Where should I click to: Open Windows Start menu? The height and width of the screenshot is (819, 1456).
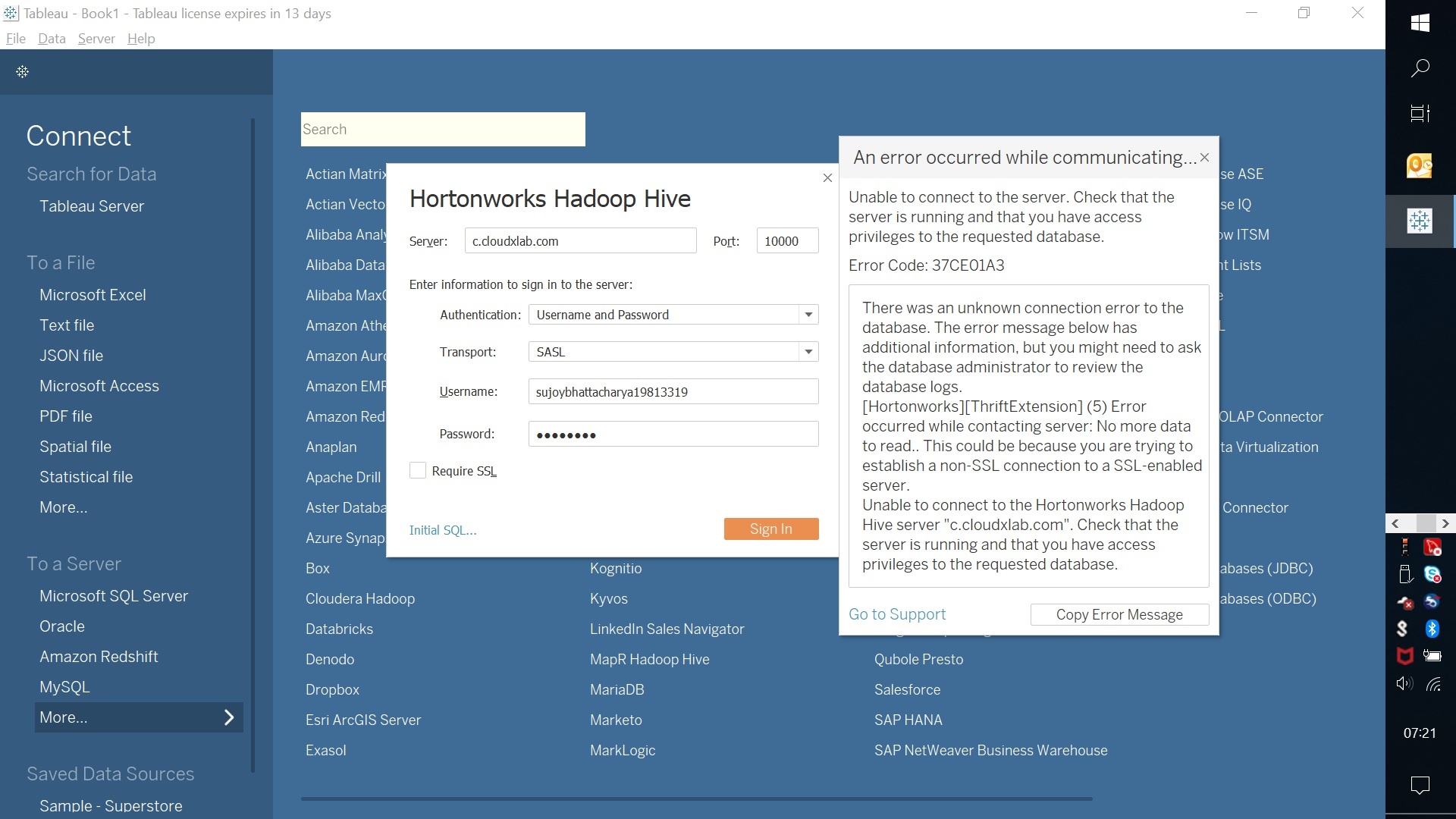1420,23
